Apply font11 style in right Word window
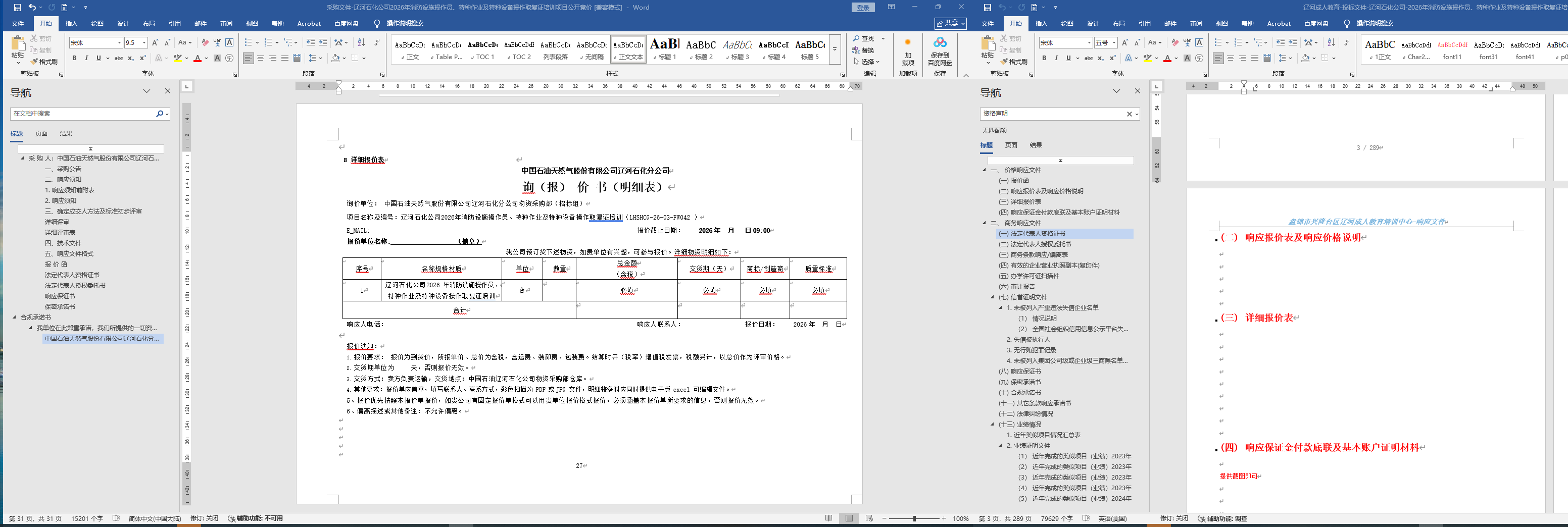Viewport: 1568px width, 527px height. (1452, 49)
